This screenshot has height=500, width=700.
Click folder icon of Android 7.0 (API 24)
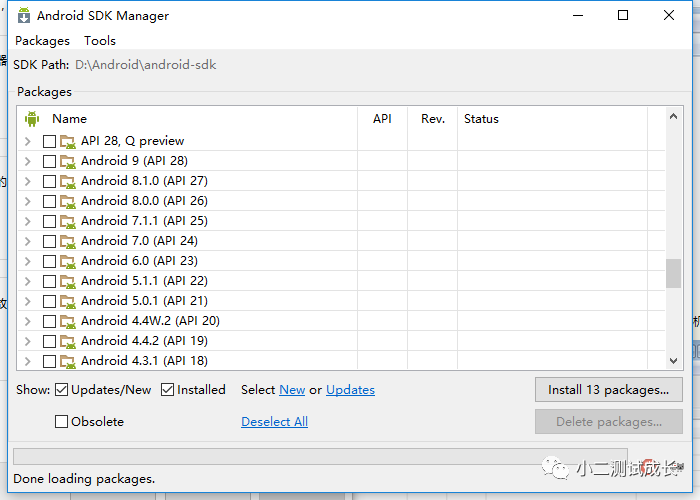[68, 242]
